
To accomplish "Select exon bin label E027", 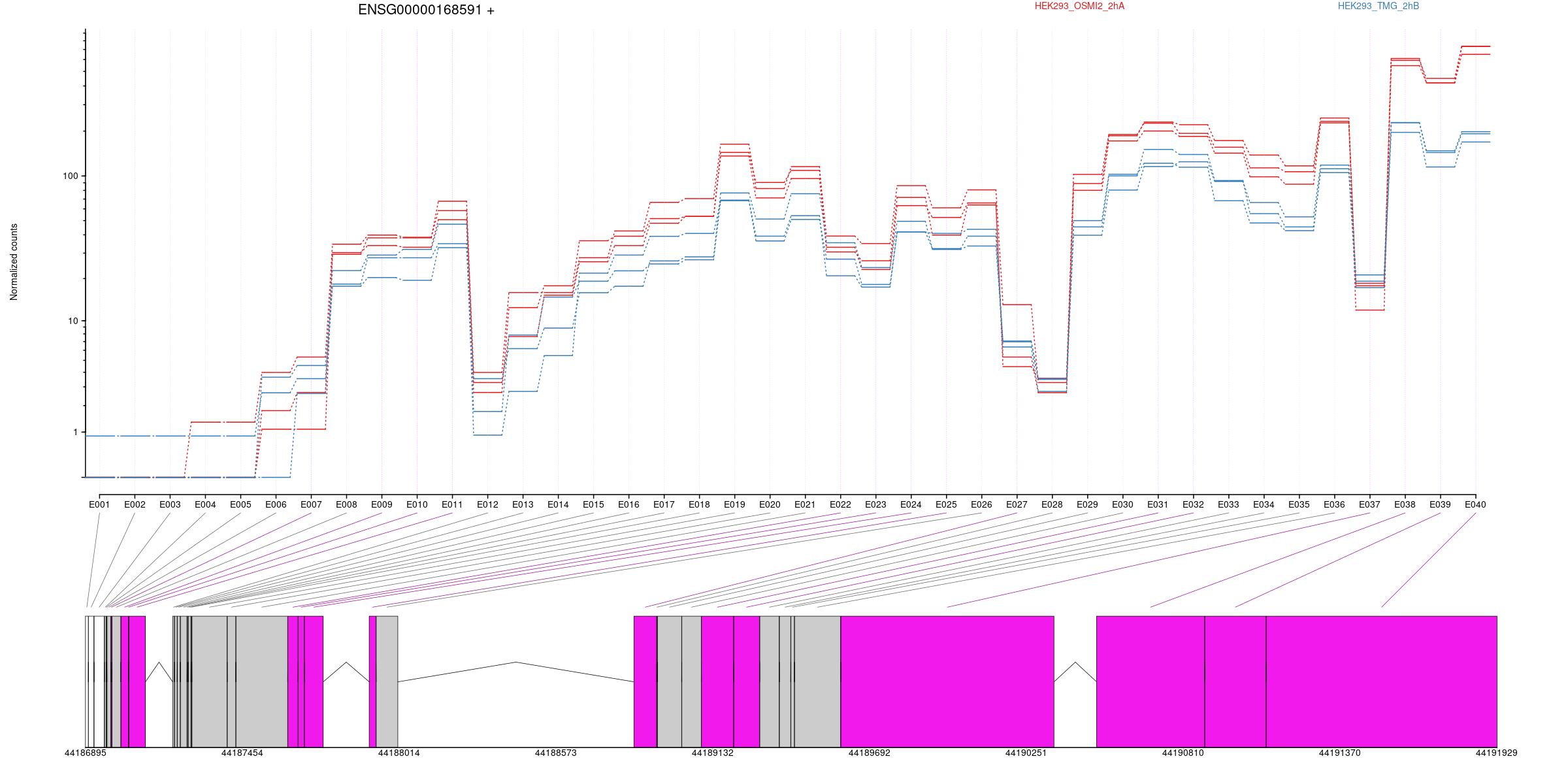I will tap(1017, 504).
